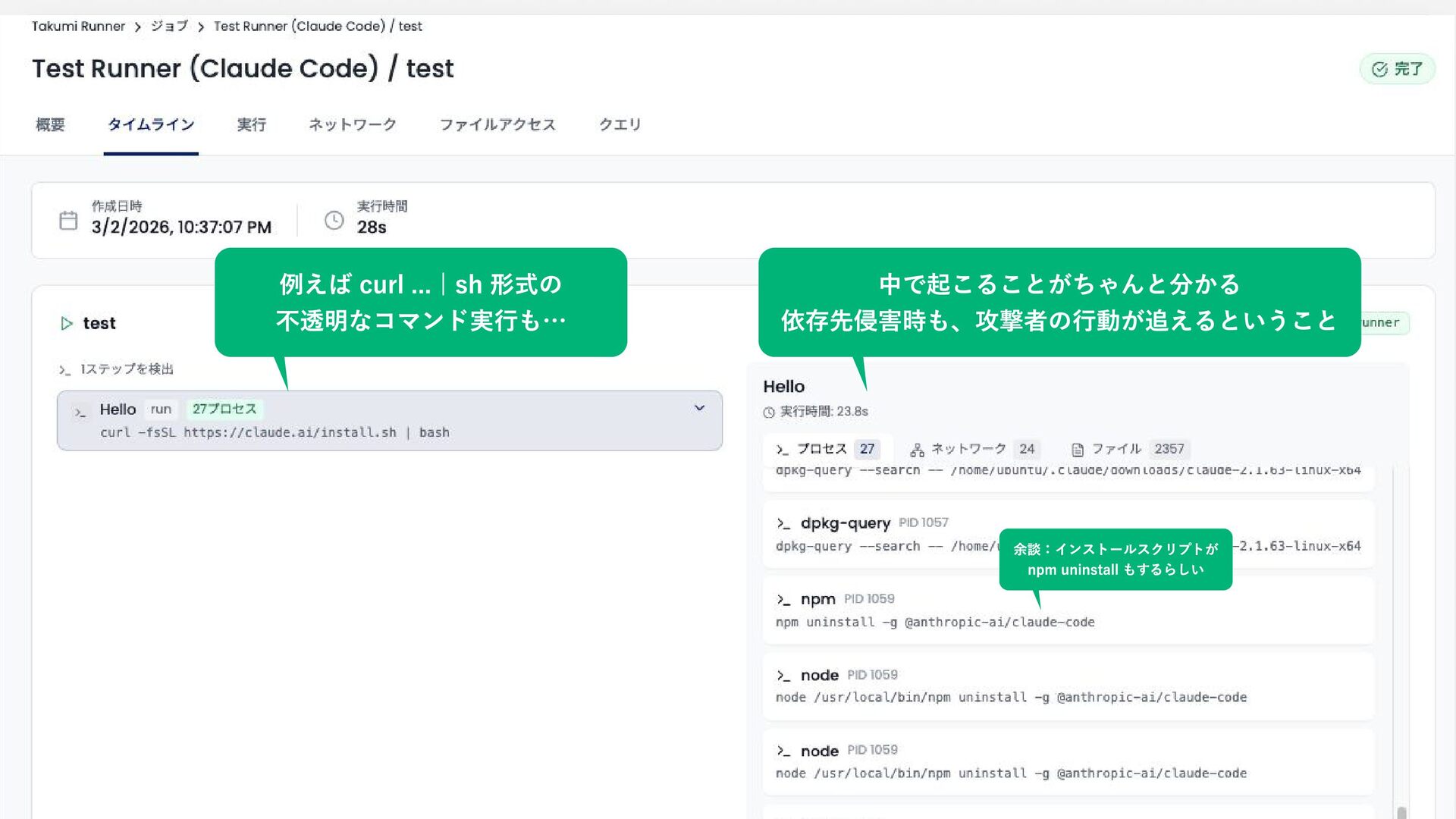1456x819 pixels.
Task: Click the checkmark icon in the 完了 badge
Action: click(x=1379, y=70)
